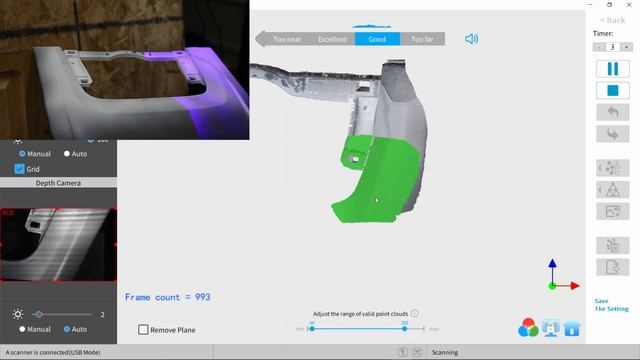Click the 3D axis orientation gizmo
Image resolution: width=640 pixels, height=360 pixels.
coord(563,275)
